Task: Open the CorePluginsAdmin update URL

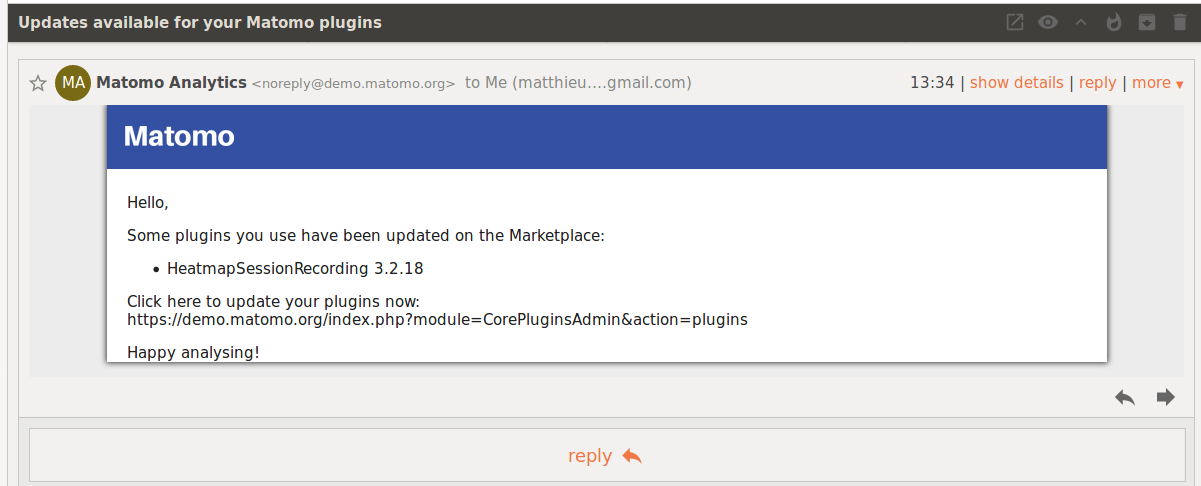Action: 437,320
